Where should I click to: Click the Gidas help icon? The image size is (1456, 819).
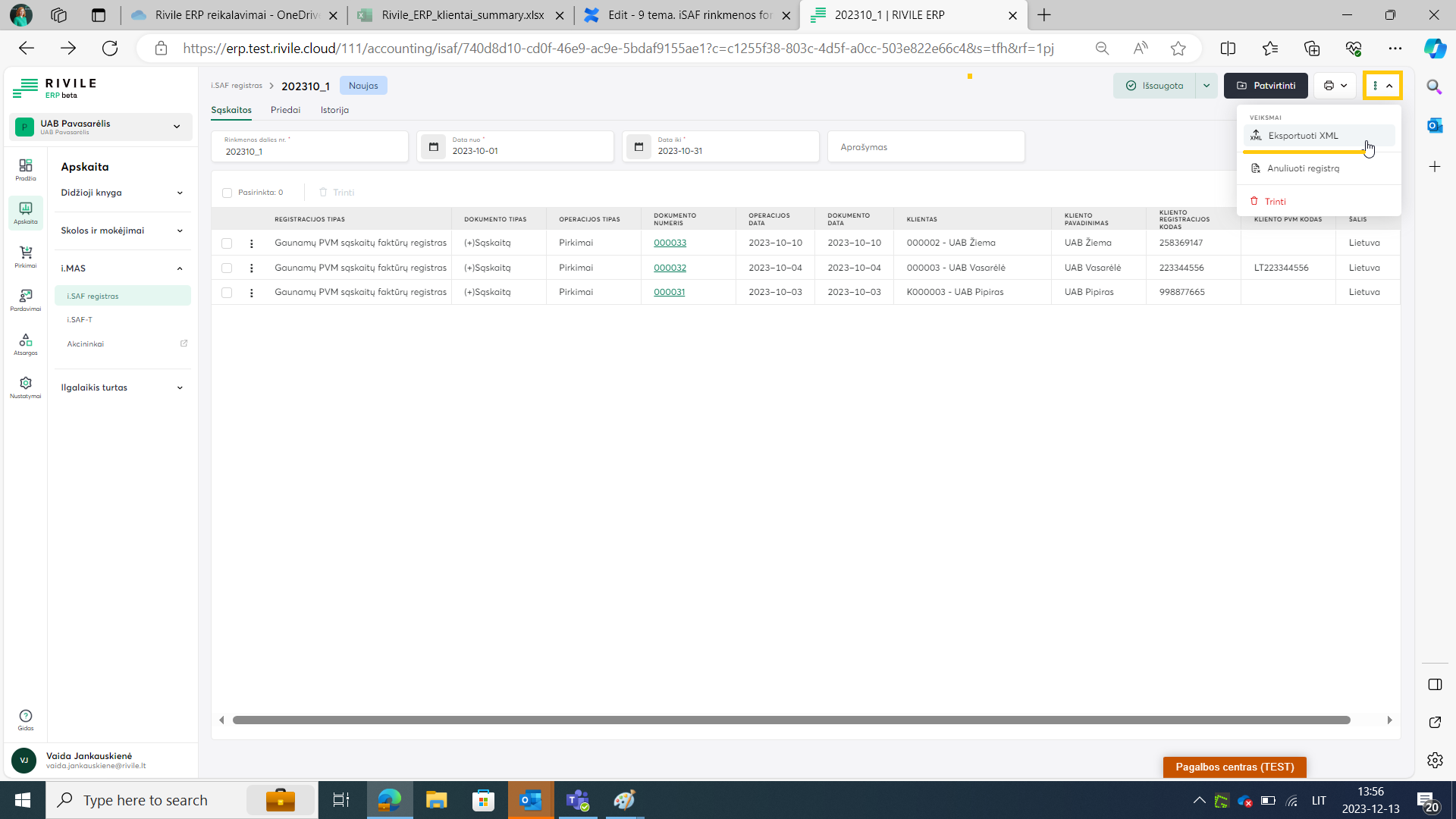26,719
